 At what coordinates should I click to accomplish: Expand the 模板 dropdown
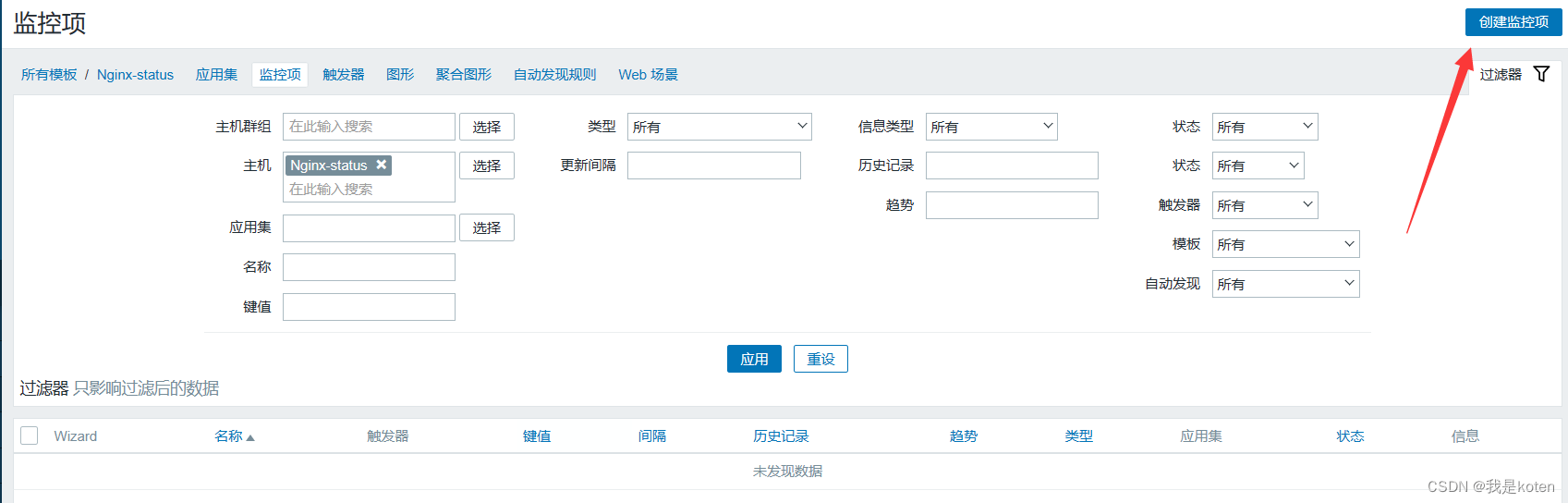coord(1285,244)
